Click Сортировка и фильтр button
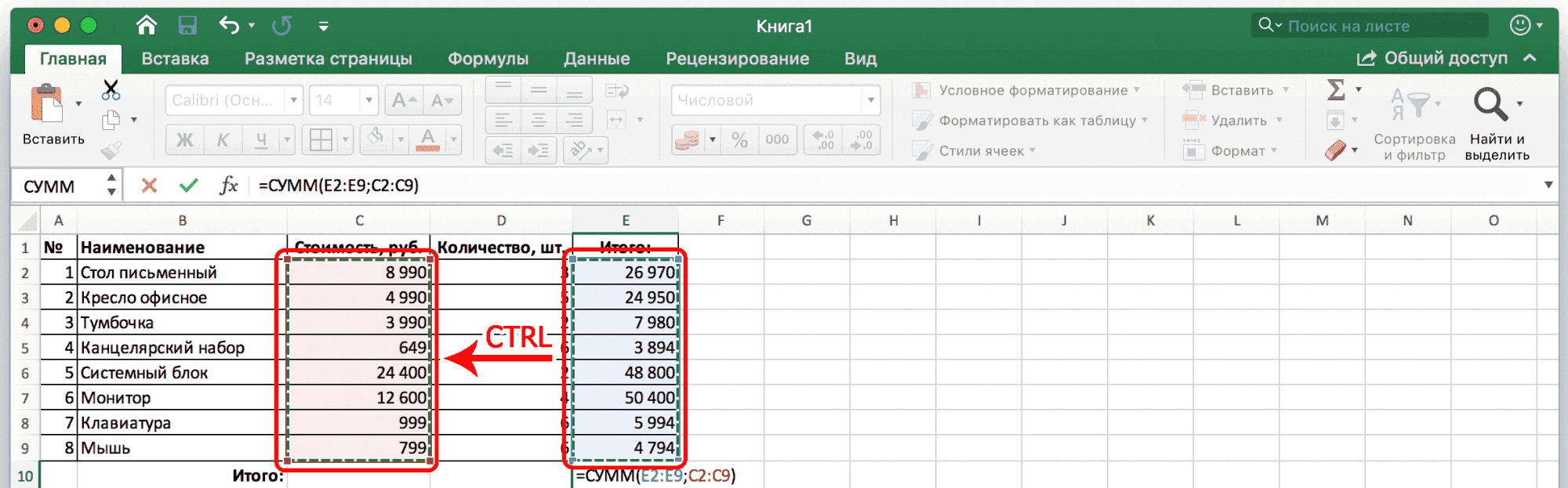 [1414, 124]
